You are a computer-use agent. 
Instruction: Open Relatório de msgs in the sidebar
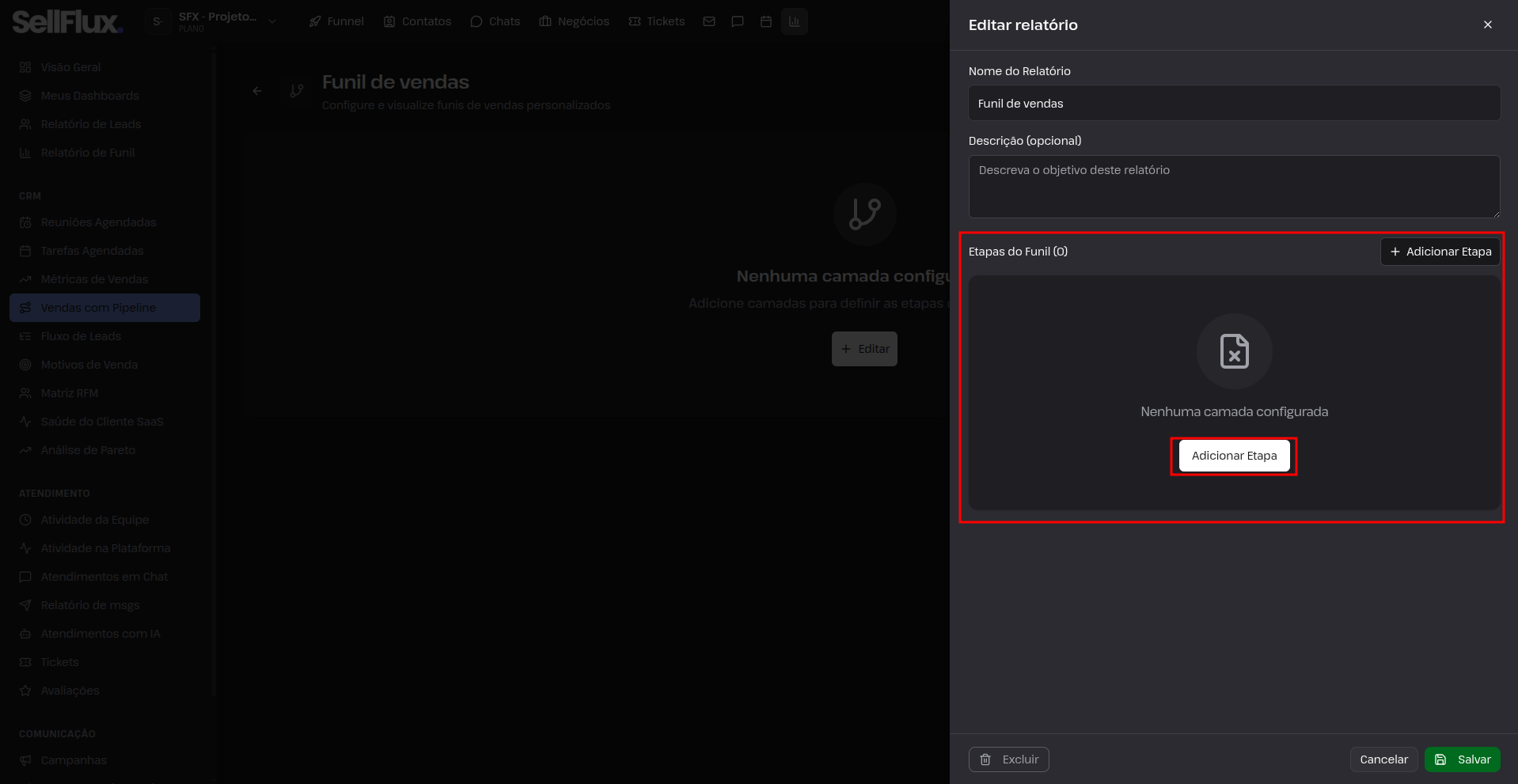coord(104,605)
